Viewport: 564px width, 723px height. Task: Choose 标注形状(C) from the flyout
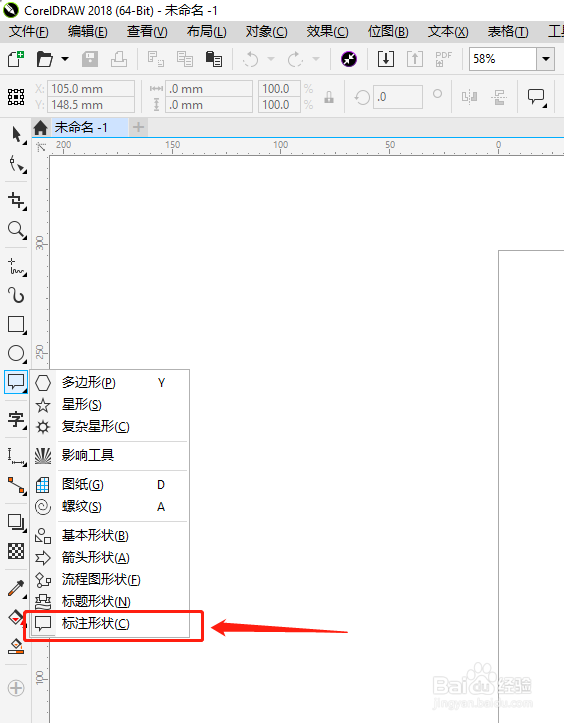click(111, 623)
